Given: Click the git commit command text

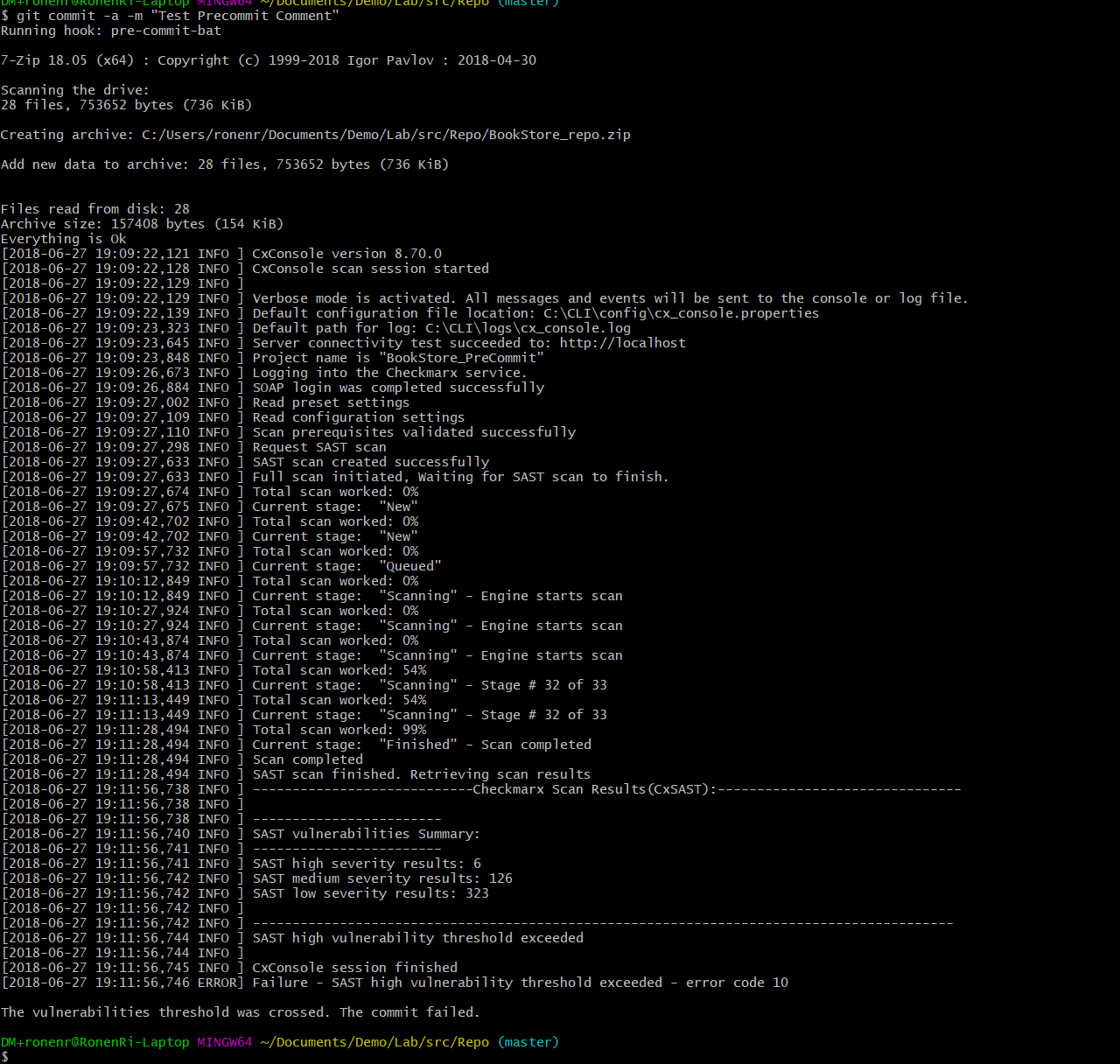Looking at the screenshot, I should [x=177, y=16].
